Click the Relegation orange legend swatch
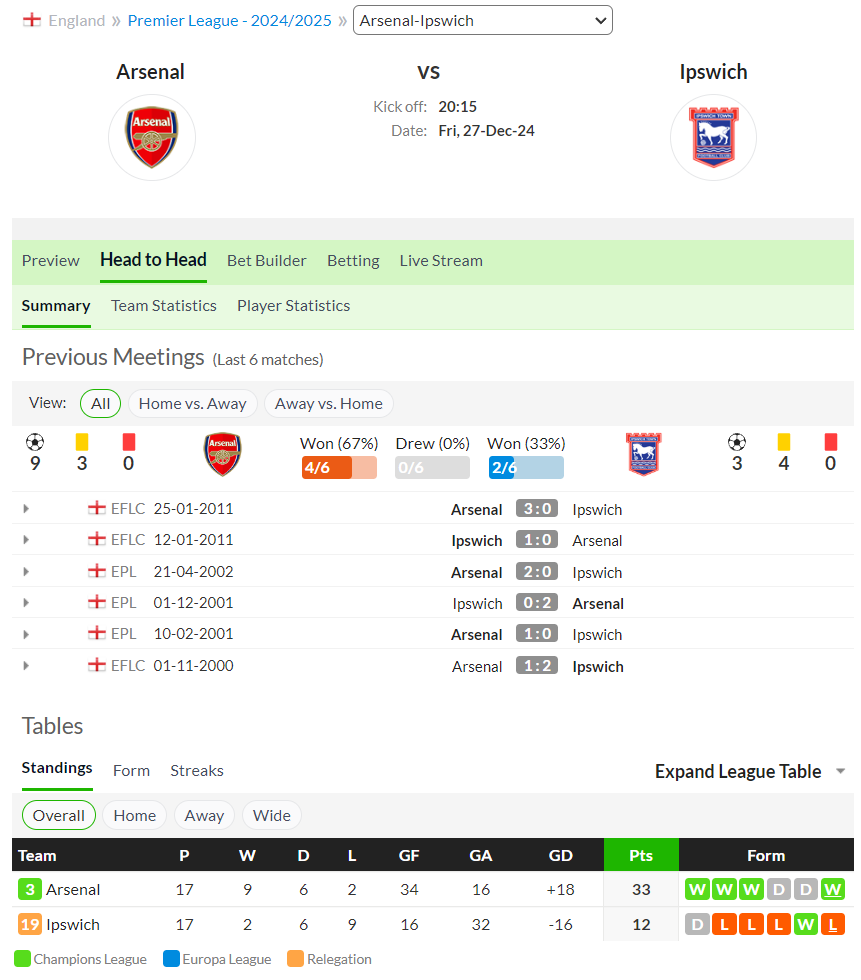This screenshot has height=980, width=861. click(x=295, y=959)
